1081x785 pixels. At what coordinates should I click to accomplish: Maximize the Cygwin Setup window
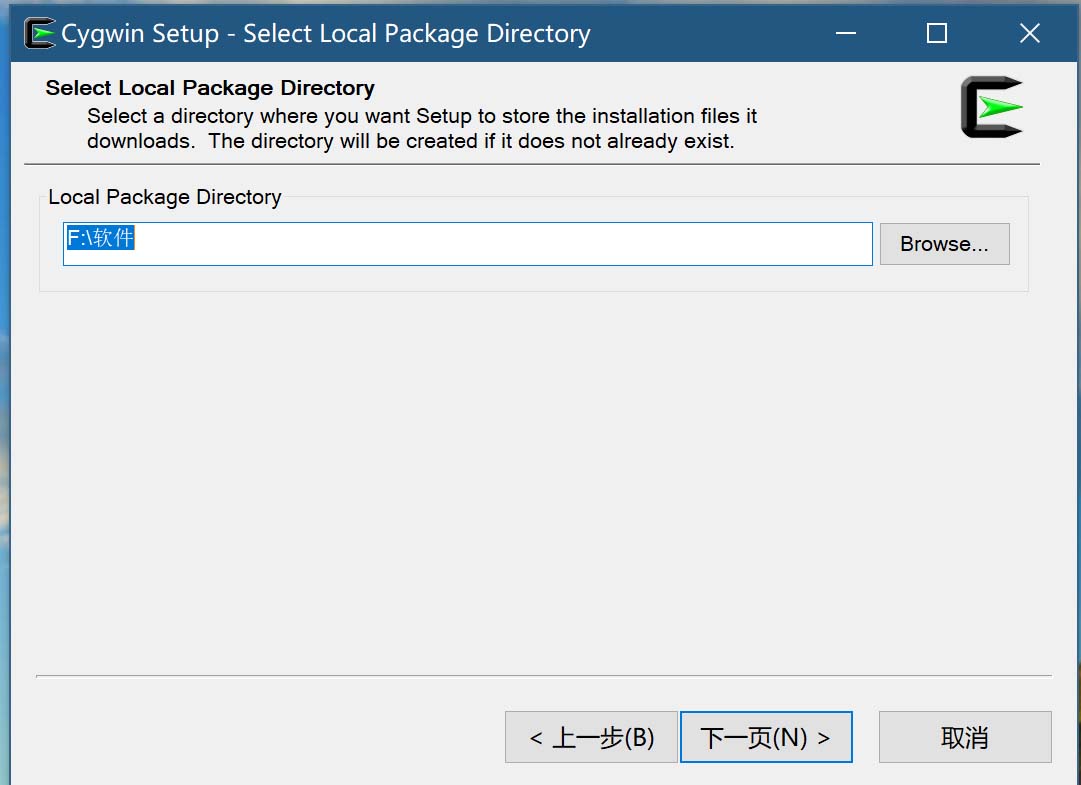[936, 33]
